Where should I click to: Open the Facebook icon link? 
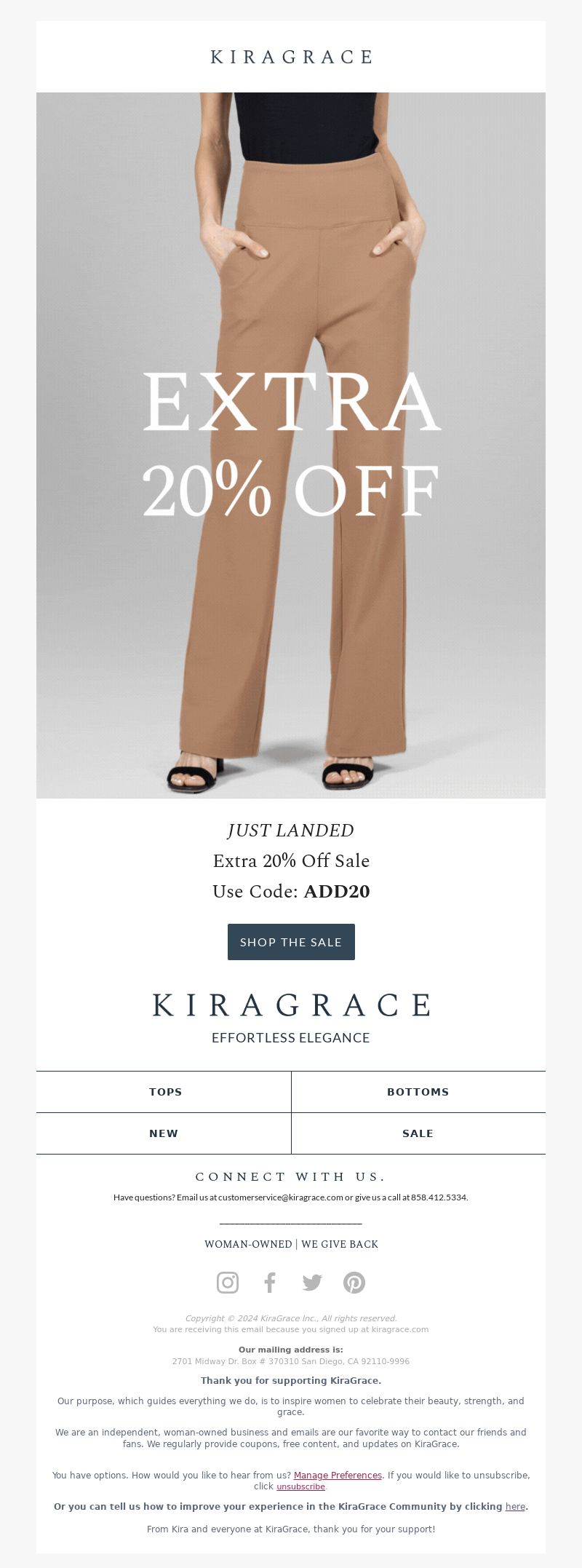tap(270, 1282)
